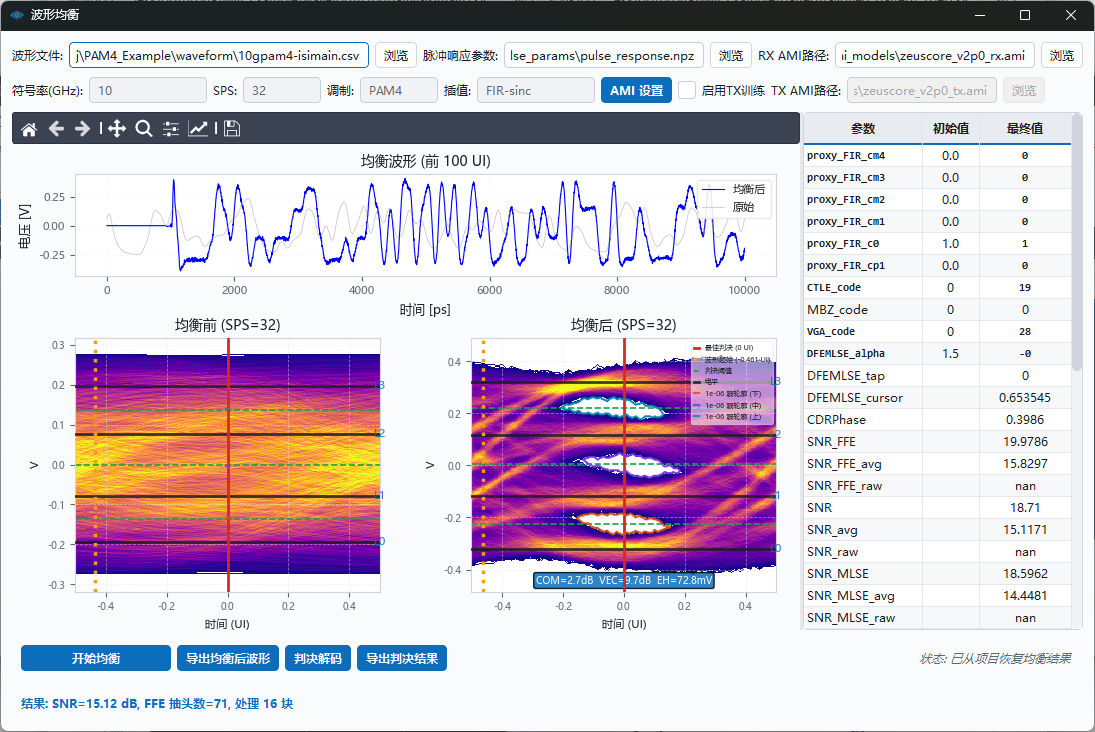Browse for the waveform file
1095x732 pixels.
pyautogui.click(x=396, y=55)
